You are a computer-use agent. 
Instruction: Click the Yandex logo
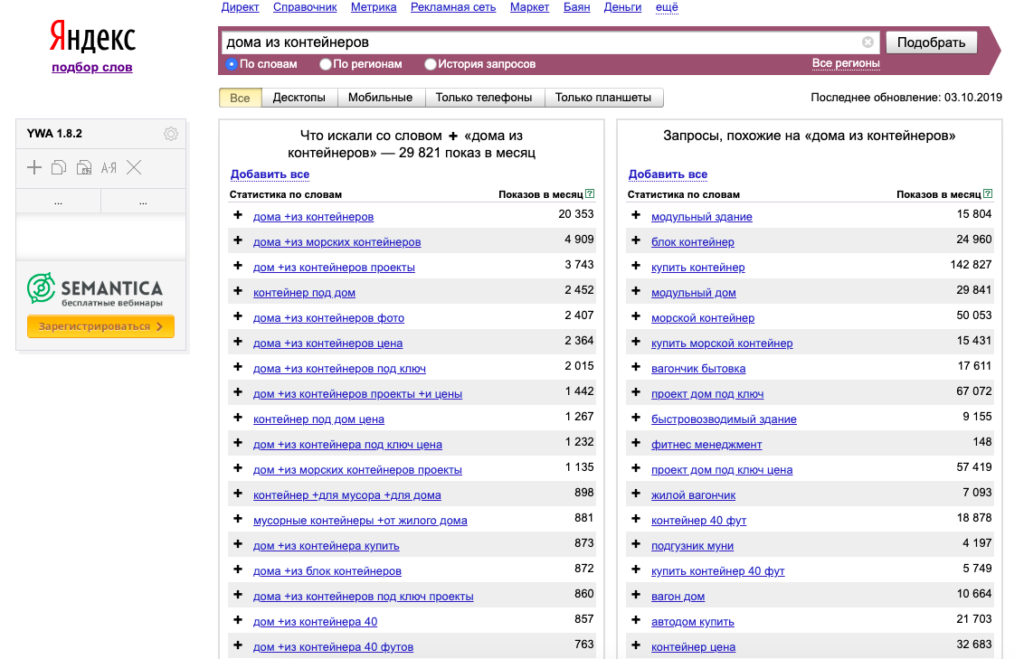(92, 37)
